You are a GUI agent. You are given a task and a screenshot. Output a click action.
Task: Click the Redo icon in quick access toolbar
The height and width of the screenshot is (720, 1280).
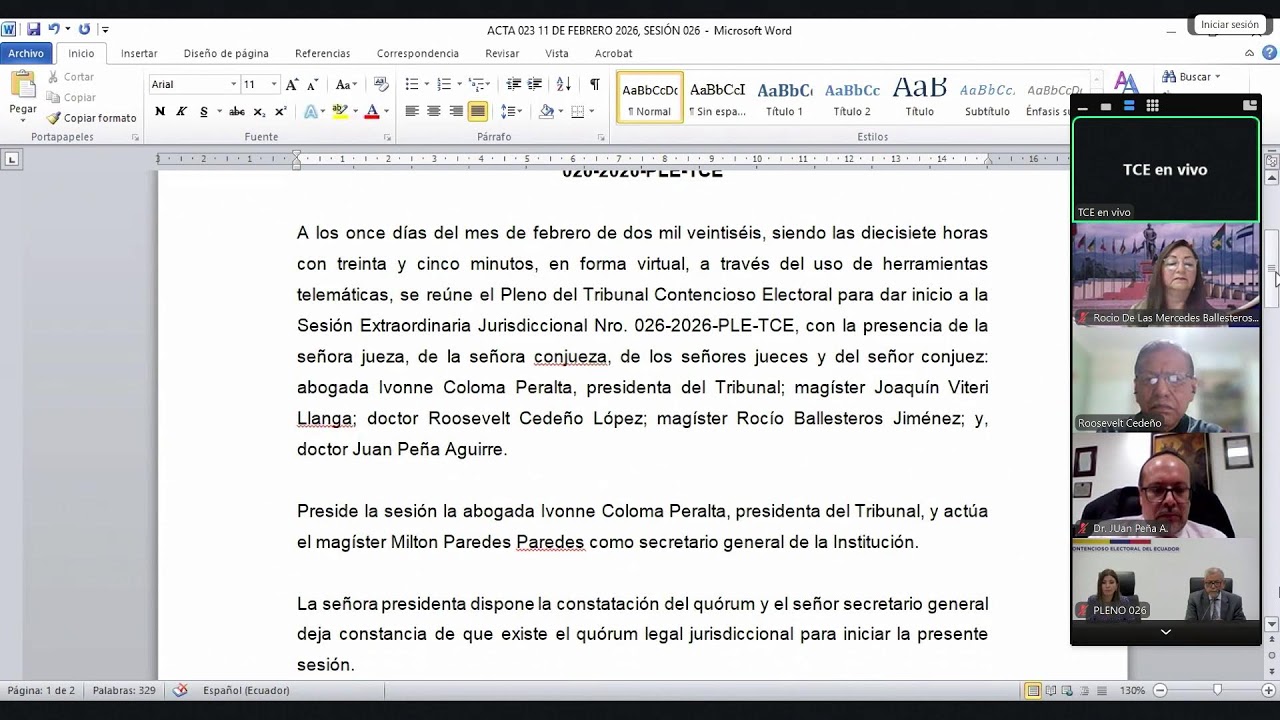[x=84, y=30]
